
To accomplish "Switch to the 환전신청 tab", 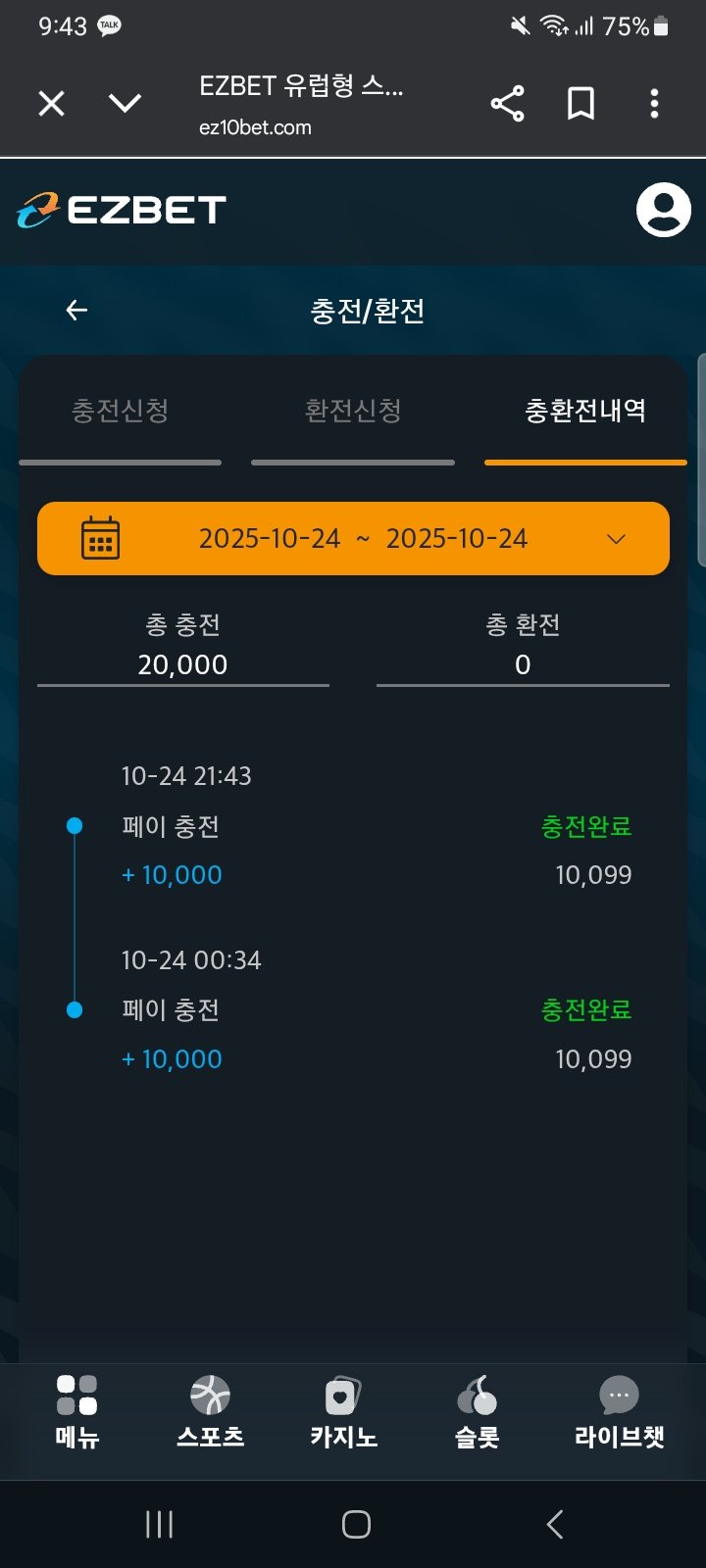I will coord(353,411).
